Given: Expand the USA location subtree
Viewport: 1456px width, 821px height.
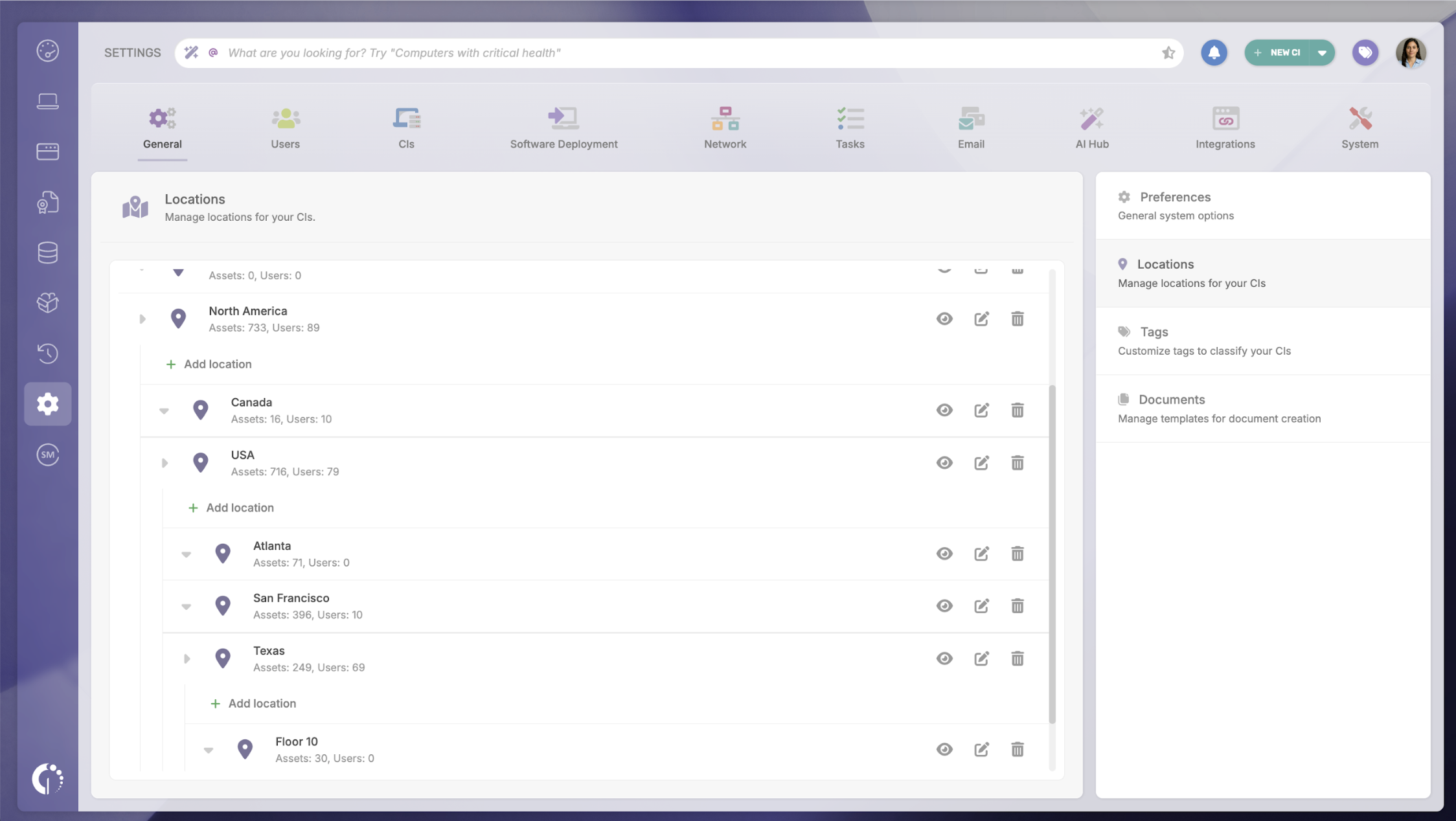Looking at the screenshot, I should (165, 462).
